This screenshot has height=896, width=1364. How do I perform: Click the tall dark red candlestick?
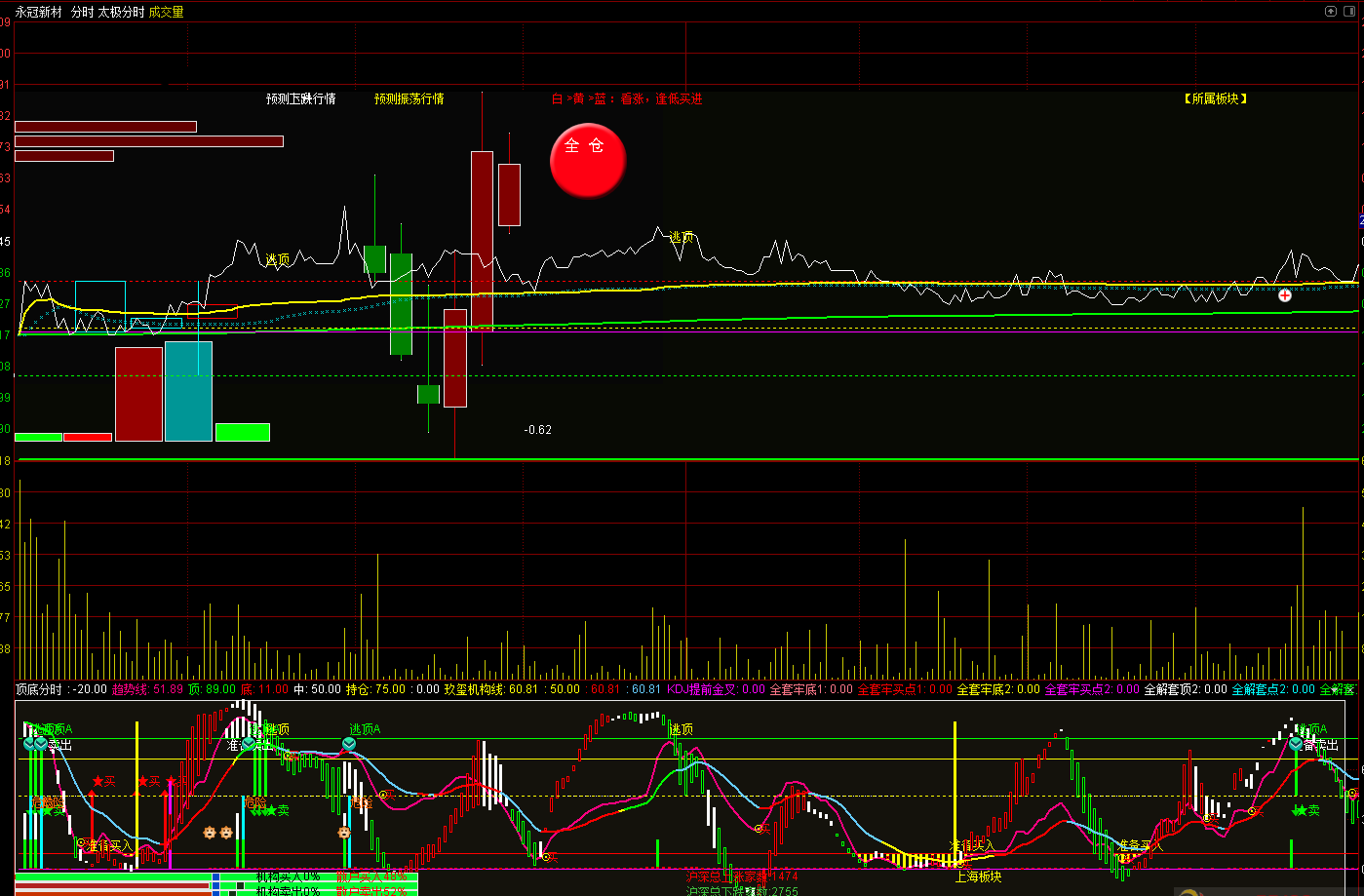[x=482, y=241]
